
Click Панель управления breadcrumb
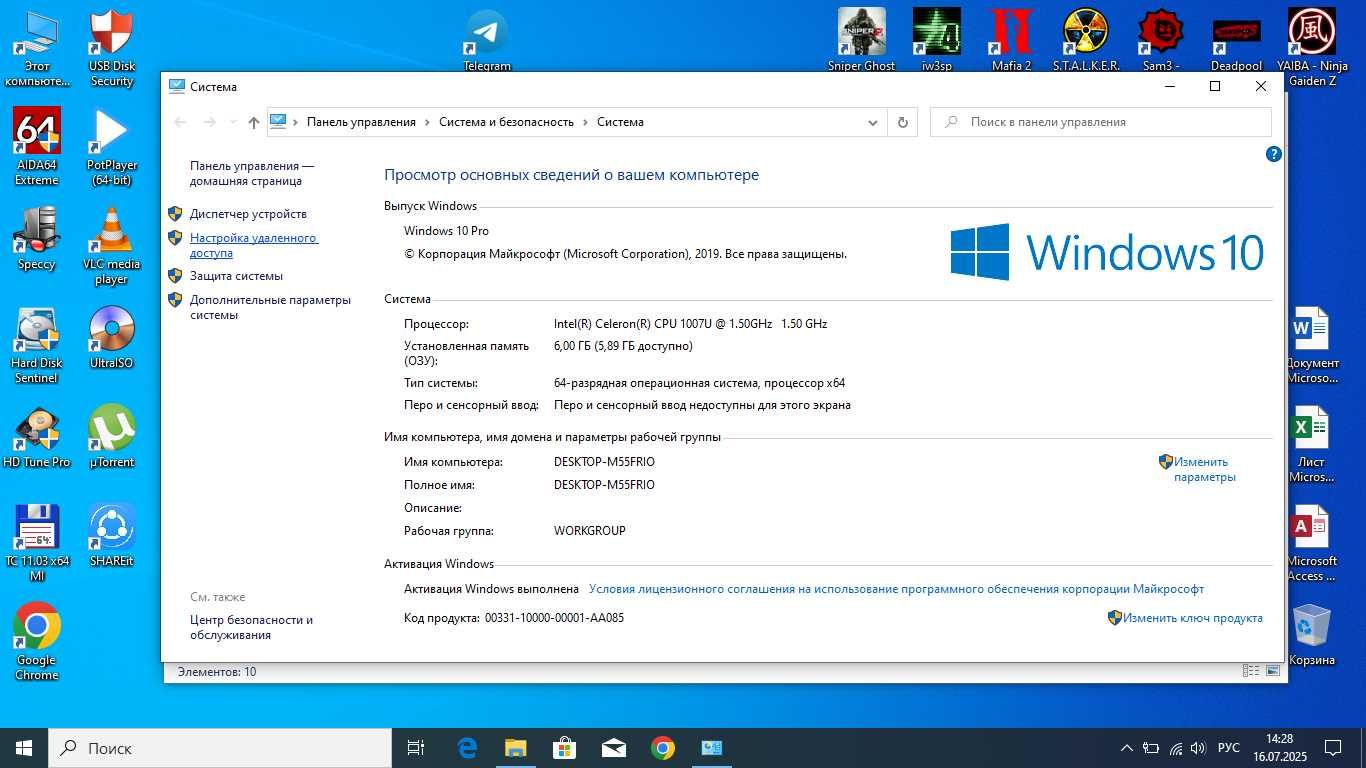coord(361,122)
